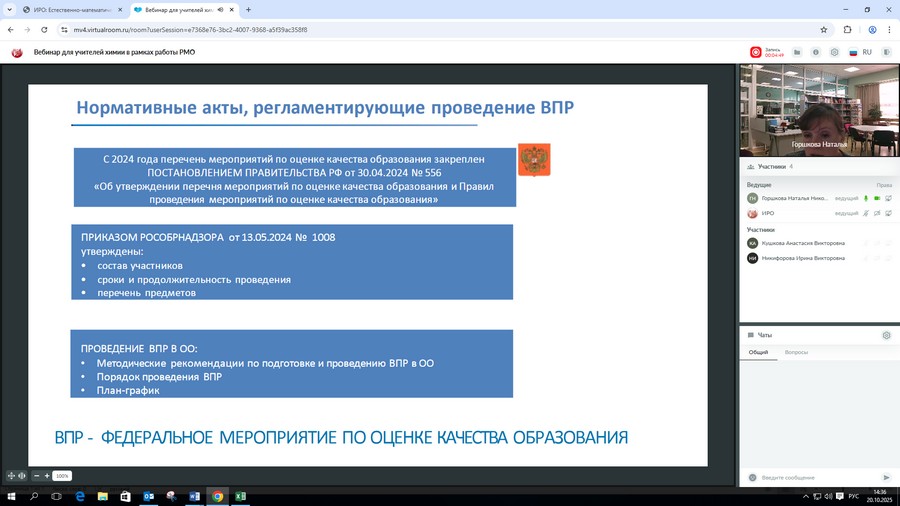The width and height of the screenshot is (900, 506).
Task: Toggle microphone for Горшкова Наталья
Action: click(x=866, y=198)
